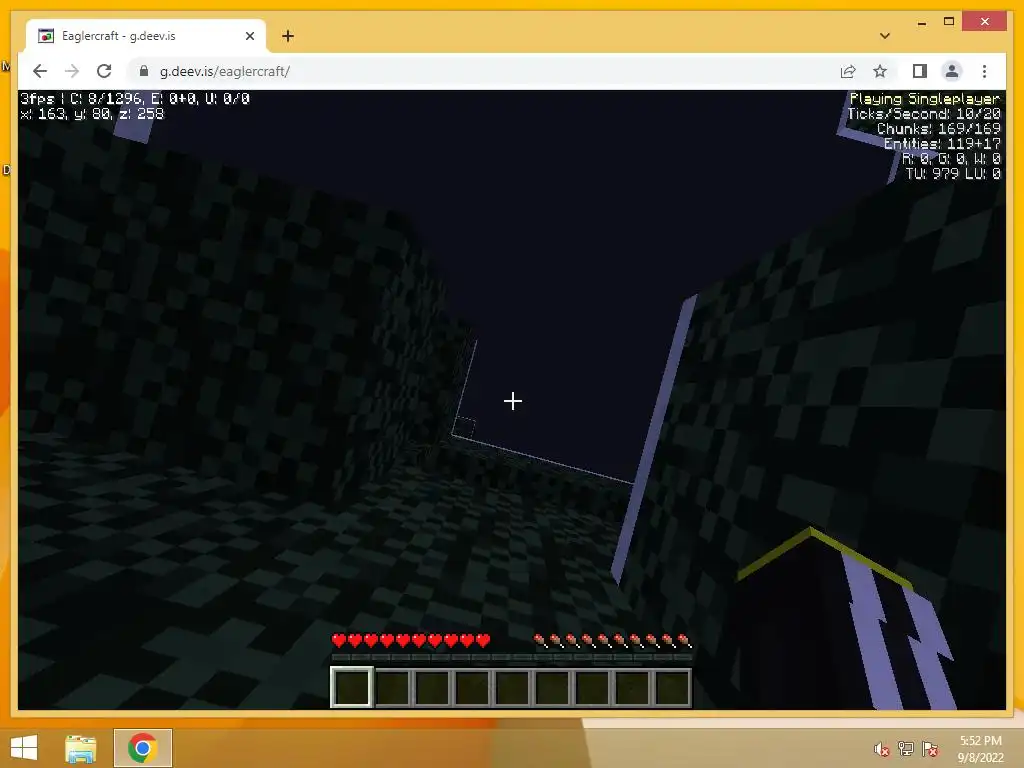The height and width of the screenshot is (768, 1024).
Task: Open the Windows Start button
Action: point(24,748)
